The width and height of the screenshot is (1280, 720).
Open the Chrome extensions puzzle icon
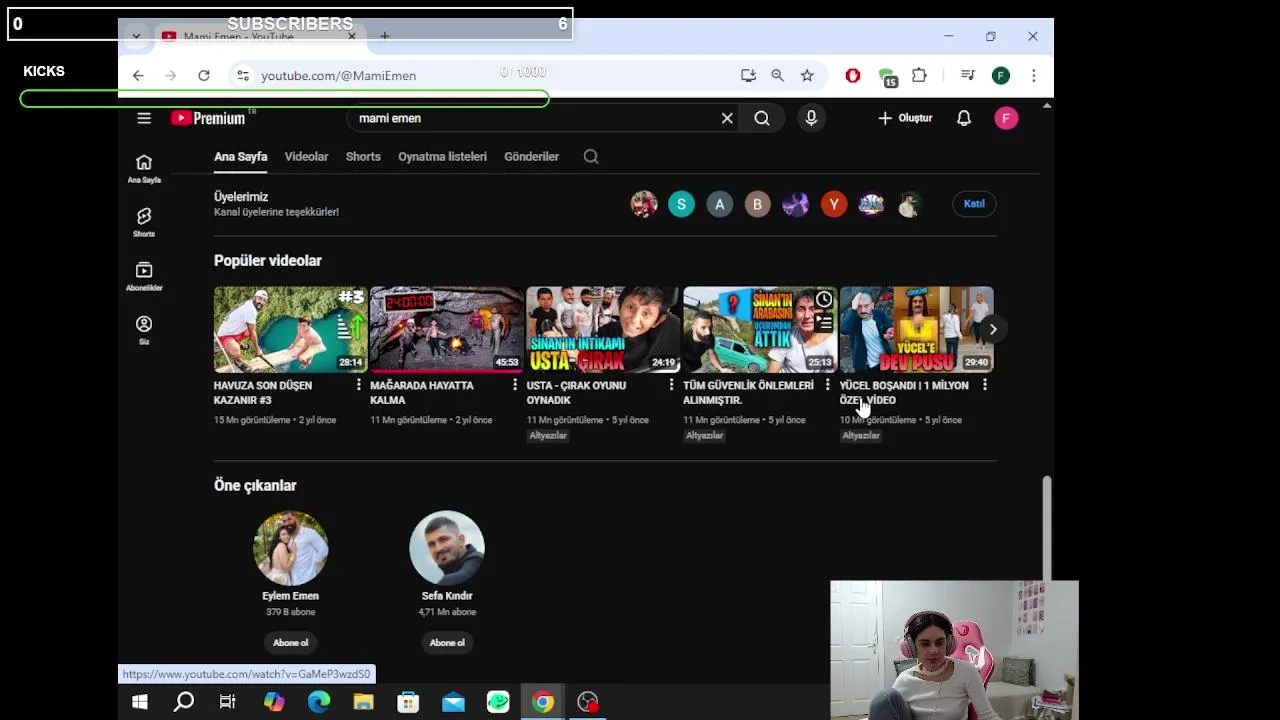click(920, 75)
